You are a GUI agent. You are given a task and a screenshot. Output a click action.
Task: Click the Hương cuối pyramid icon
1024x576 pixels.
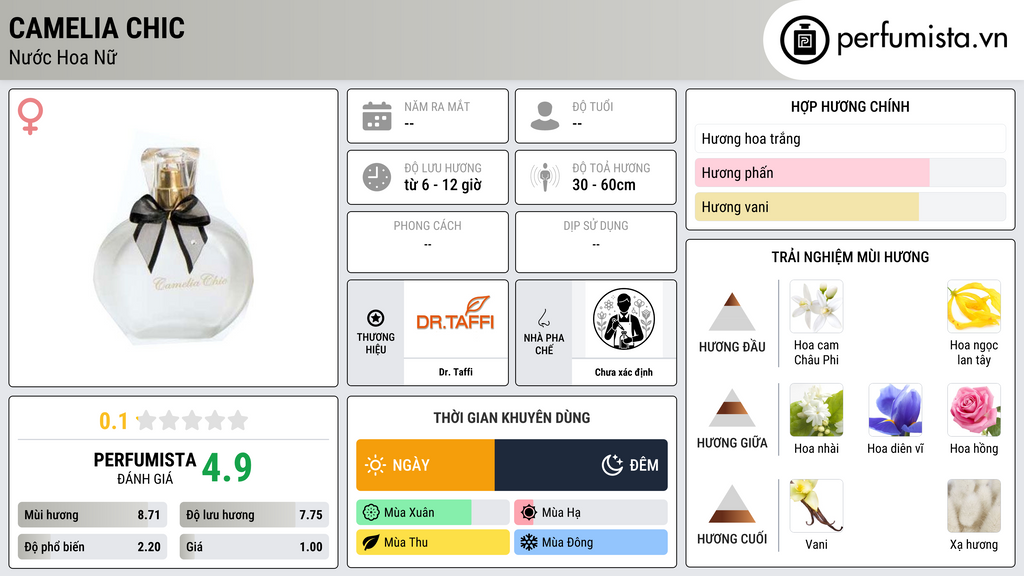click(732, 504)
